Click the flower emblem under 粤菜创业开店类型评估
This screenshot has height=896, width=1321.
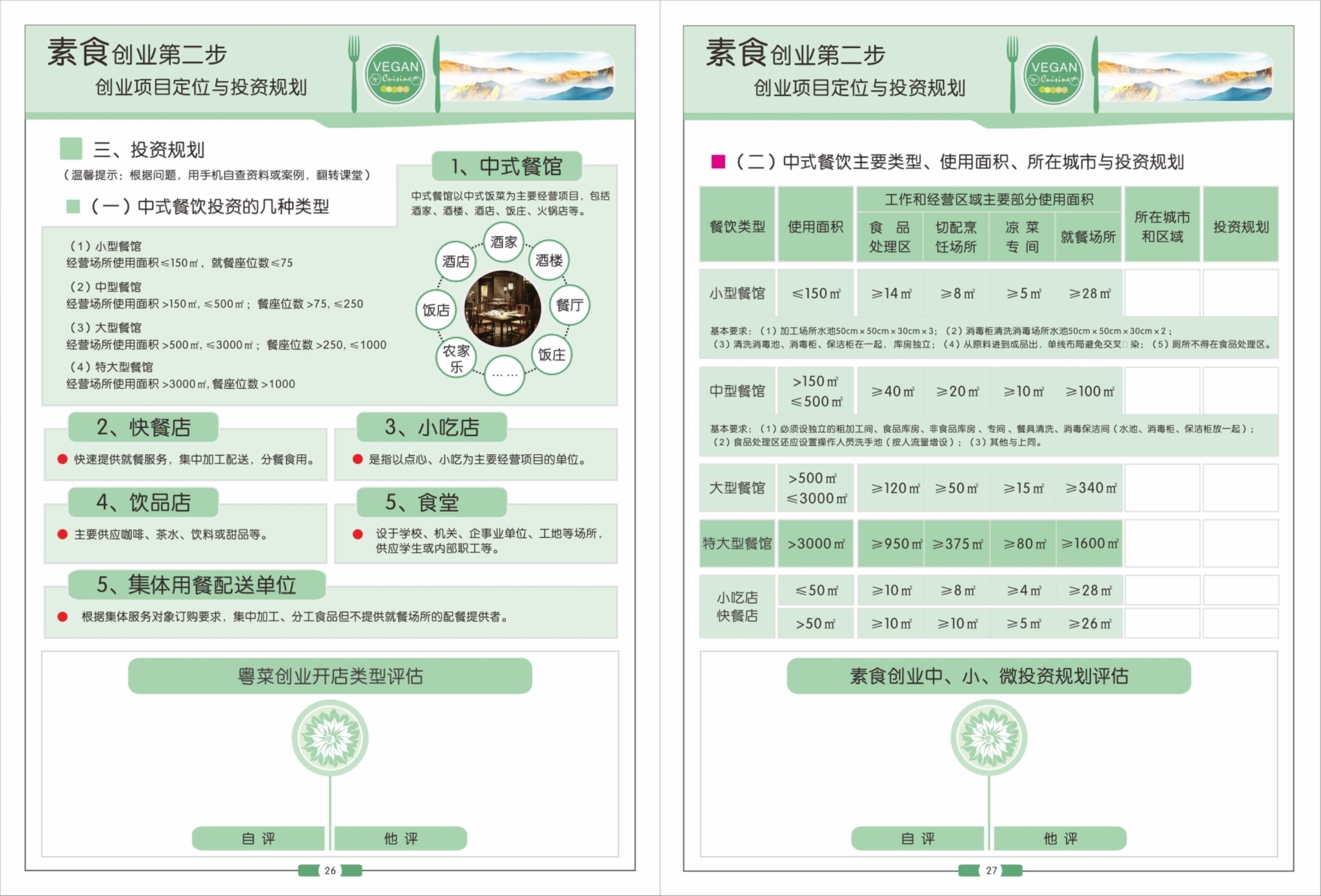pyautogui.click(x=330, y=737)
